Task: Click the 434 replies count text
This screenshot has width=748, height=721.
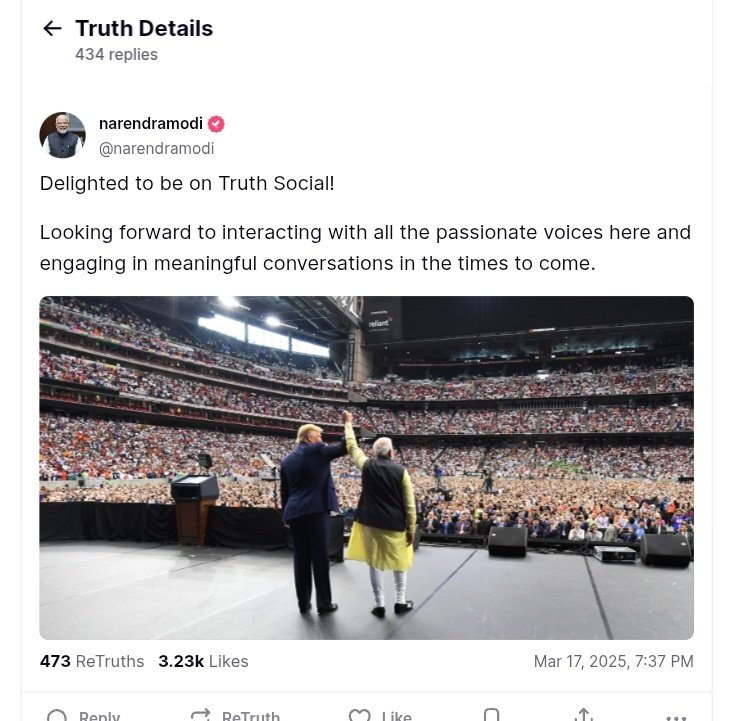Action: (x=116, y=55)
